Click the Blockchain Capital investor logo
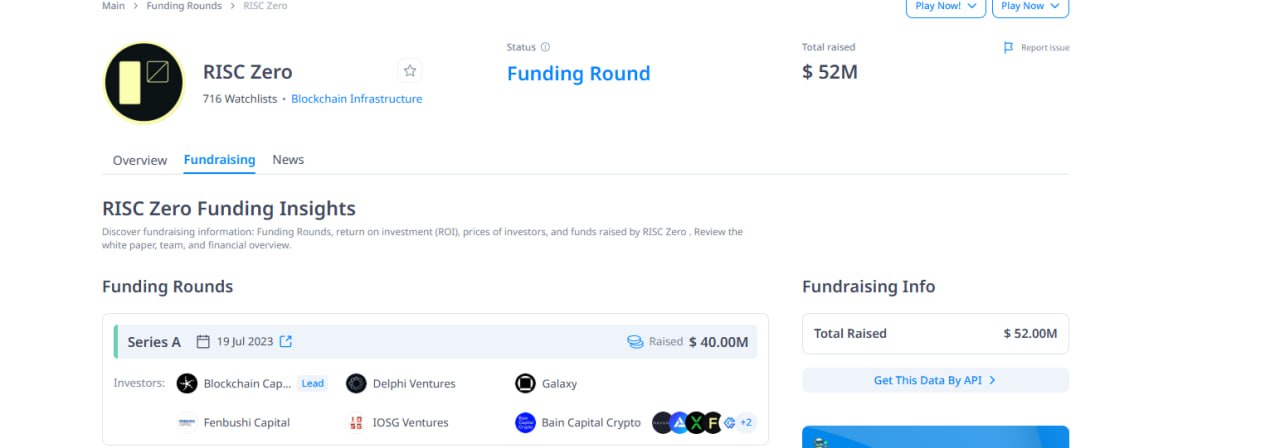The height and width of the screenshot is (448, 1280). [x=187, y=384]
